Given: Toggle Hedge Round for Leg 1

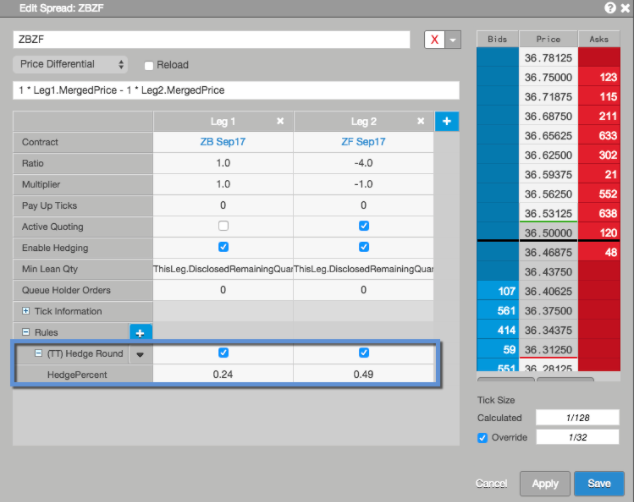Looking at the screenshot, I should coord(223,353).
